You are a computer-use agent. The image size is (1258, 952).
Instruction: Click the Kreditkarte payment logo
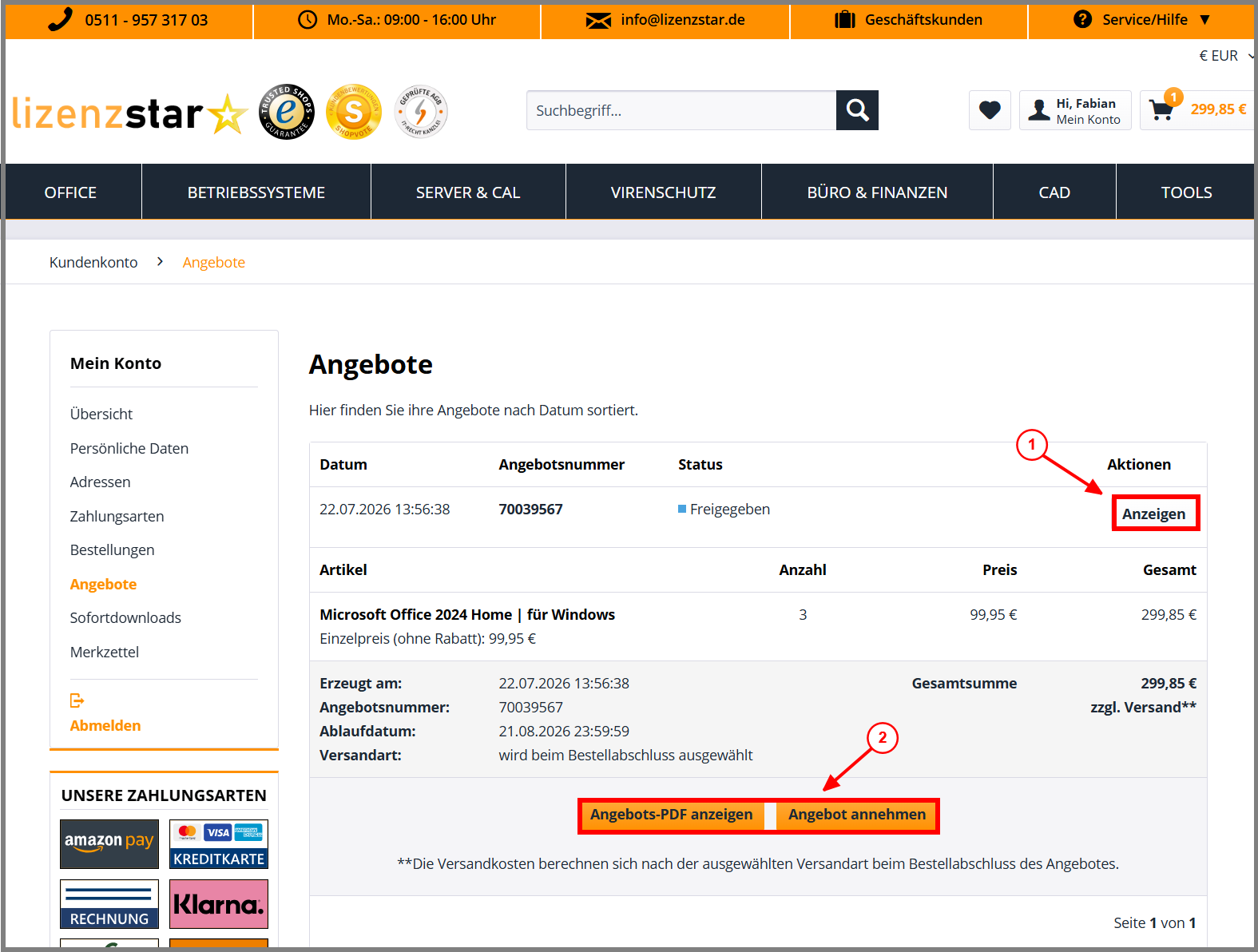pyautogui.click(x=219, y=844)
